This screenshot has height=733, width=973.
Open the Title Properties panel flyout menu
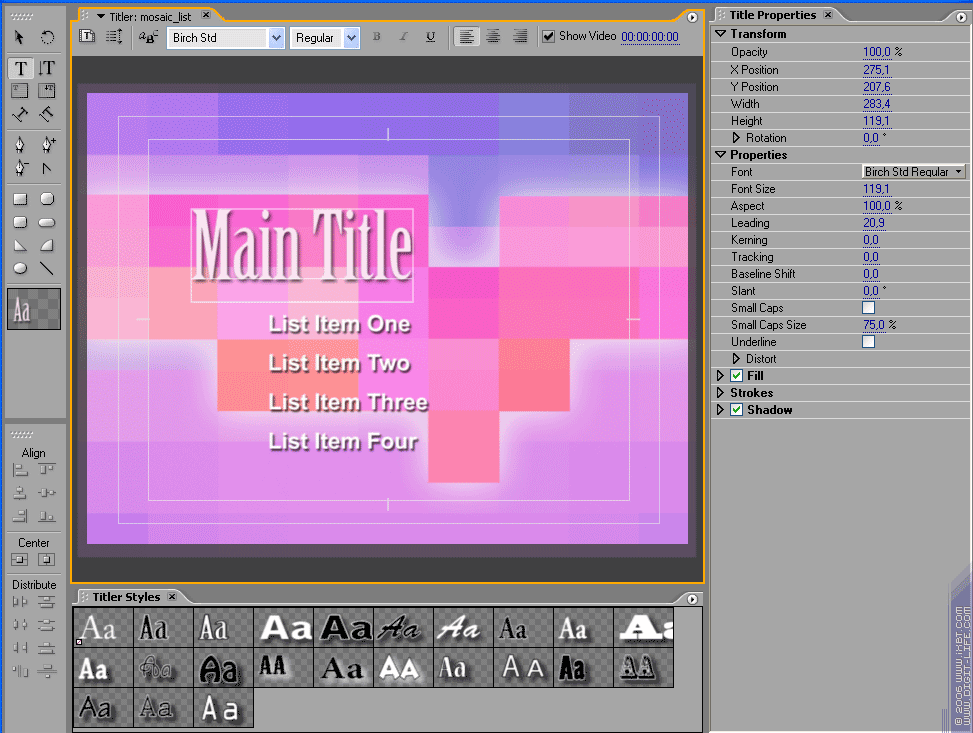961,17
